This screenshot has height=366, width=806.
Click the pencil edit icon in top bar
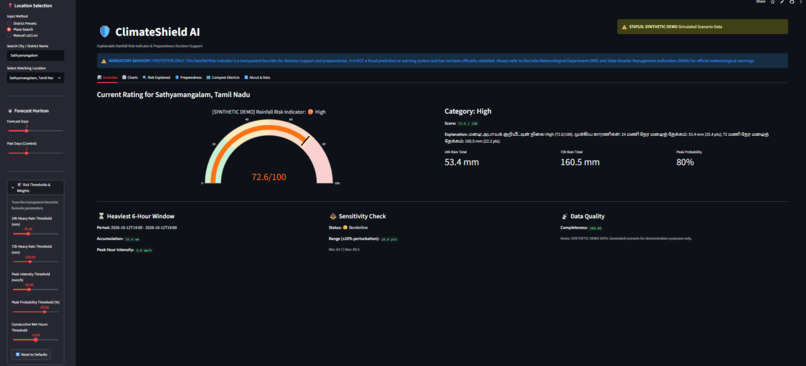(x=782, y=2)
